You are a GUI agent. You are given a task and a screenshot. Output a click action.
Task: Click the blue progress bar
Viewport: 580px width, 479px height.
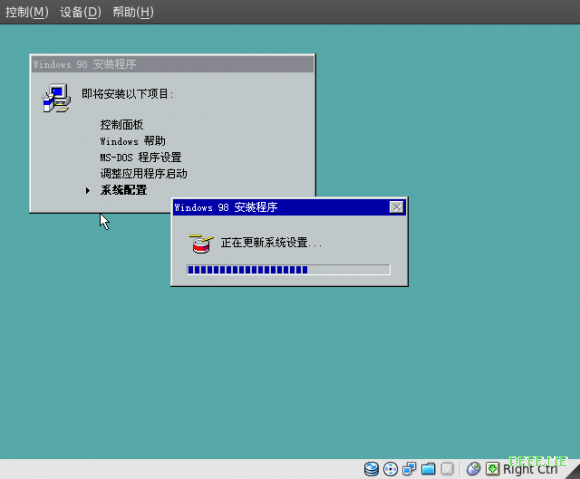click(289, 270)
